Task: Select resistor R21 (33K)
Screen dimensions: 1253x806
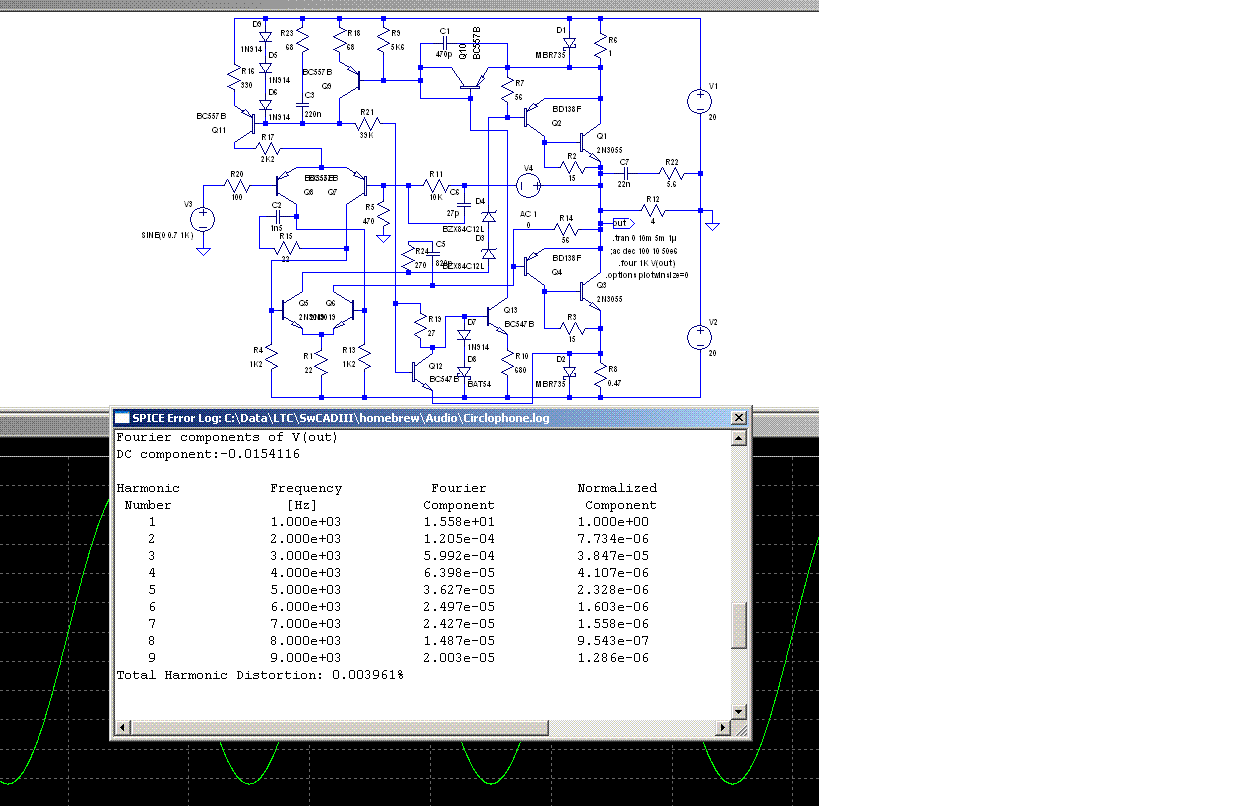Action: pyautogui.click(x=366, y=124)
